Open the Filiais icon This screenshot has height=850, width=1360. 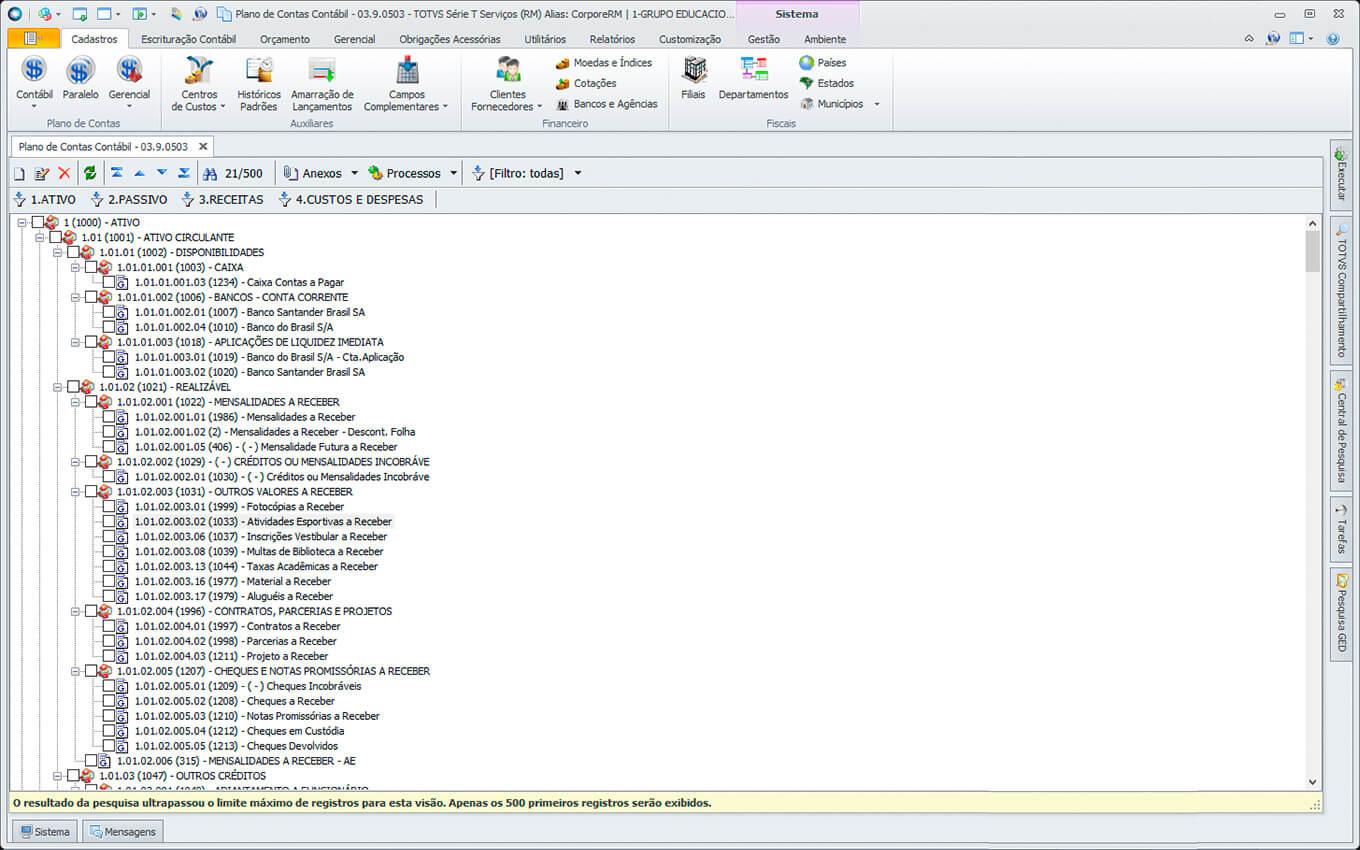[x=693, y=72]
